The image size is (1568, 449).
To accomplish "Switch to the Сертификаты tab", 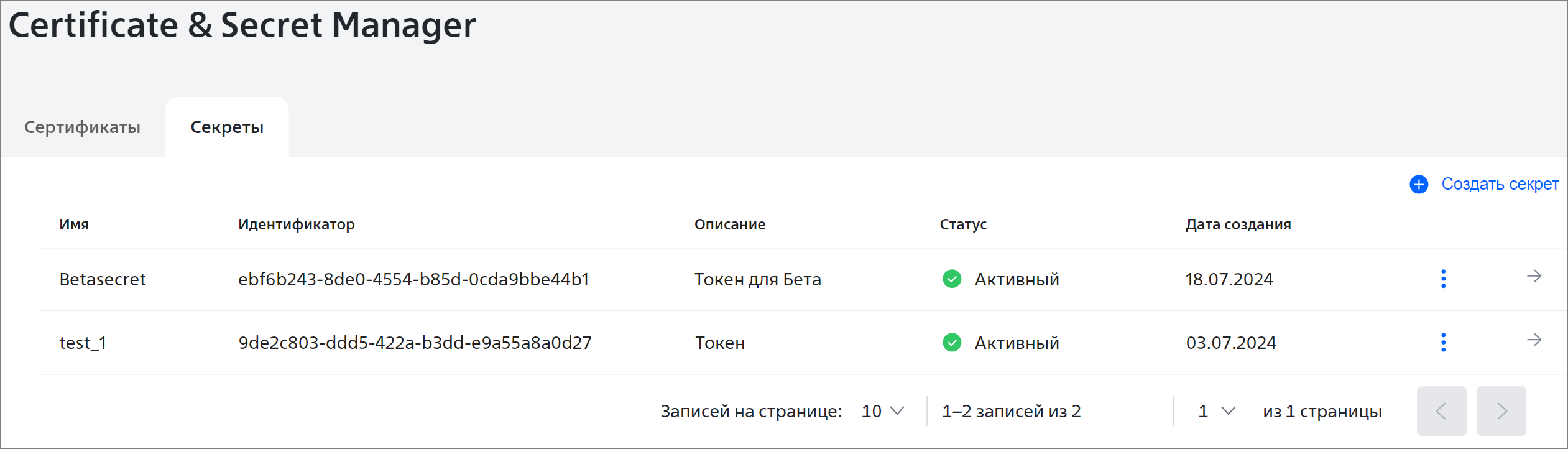I will 83,127.
